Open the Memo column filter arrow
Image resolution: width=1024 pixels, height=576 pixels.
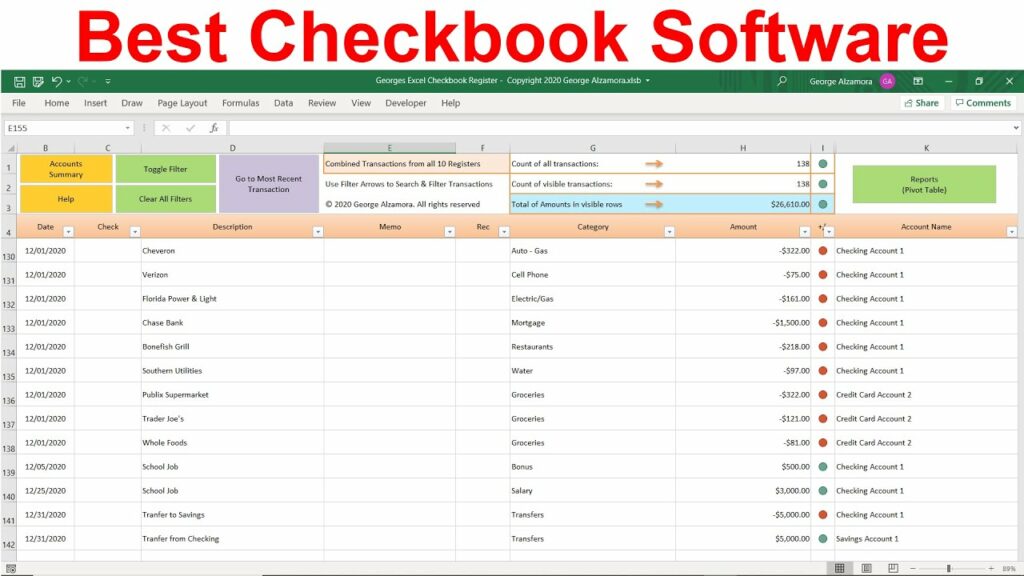[449, 232]
